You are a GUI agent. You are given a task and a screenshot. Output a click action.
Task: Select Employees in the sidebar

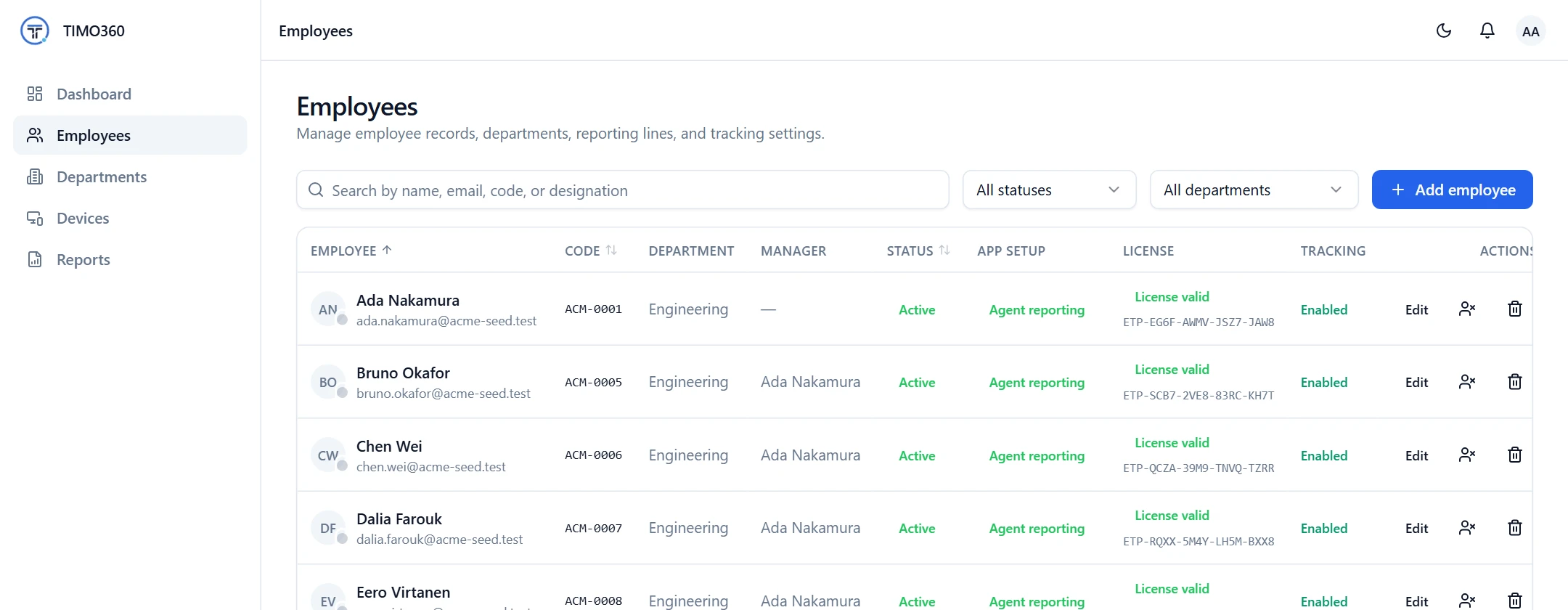pyautogui.click(x=130, y=135)
